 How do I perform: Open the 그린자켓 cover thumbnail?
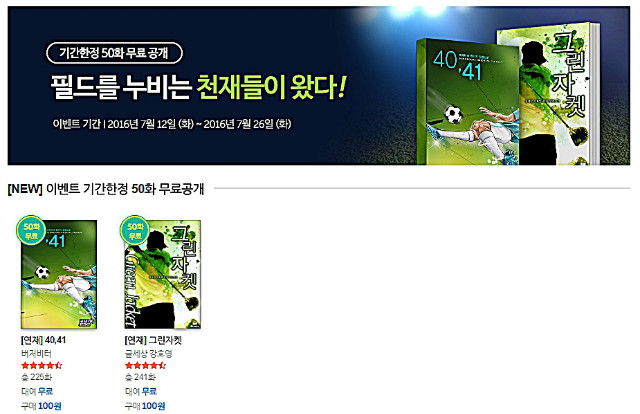pyautogui.click(x=162, y=274)
